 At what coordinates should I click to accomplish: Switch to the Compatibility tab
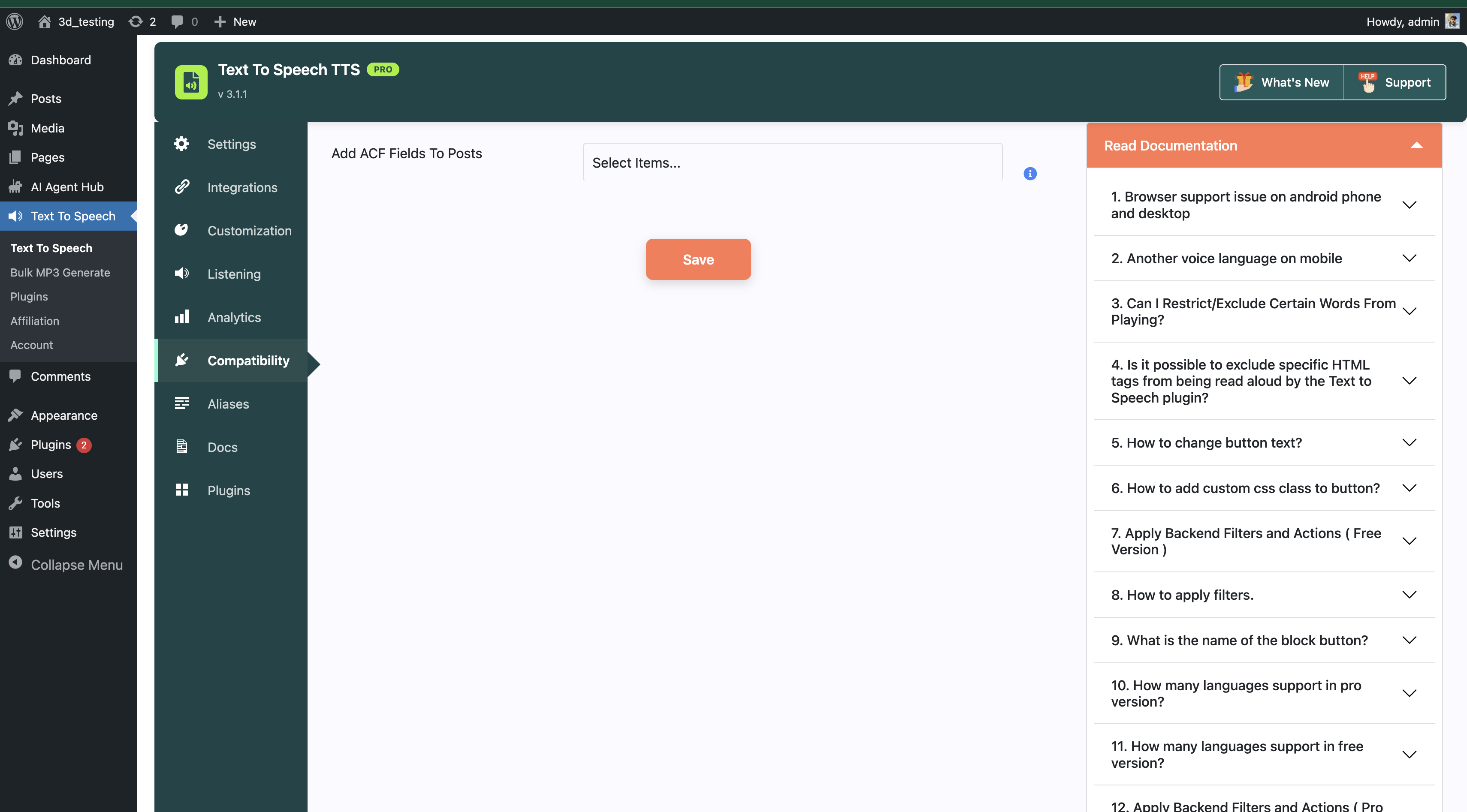248,360
